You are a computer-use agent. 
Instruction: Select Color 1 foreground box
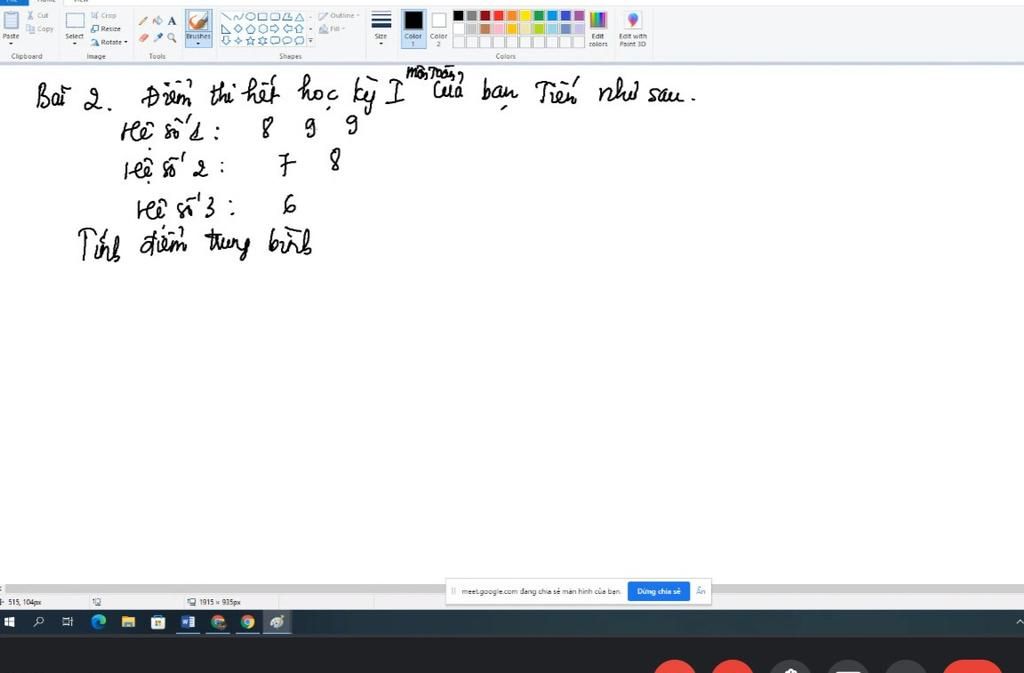point(413,29)
